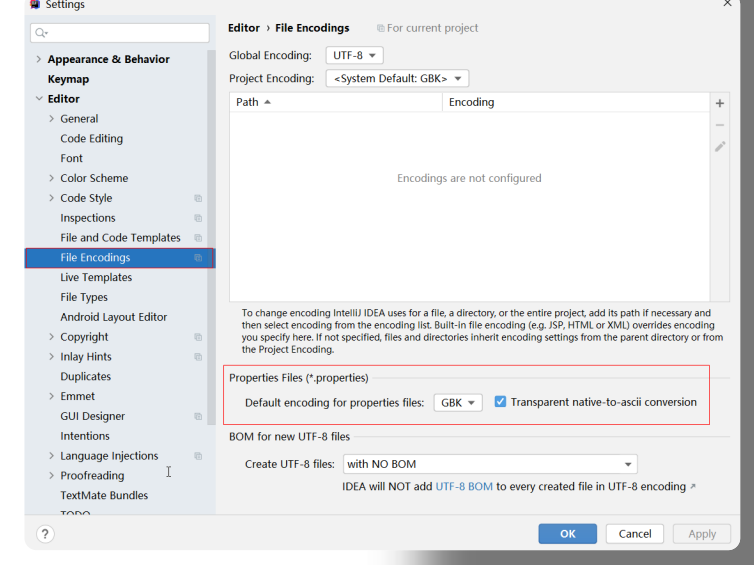Click project-level icon next to Inspections
Screen dimensions: 754x565
click(198, 218)
